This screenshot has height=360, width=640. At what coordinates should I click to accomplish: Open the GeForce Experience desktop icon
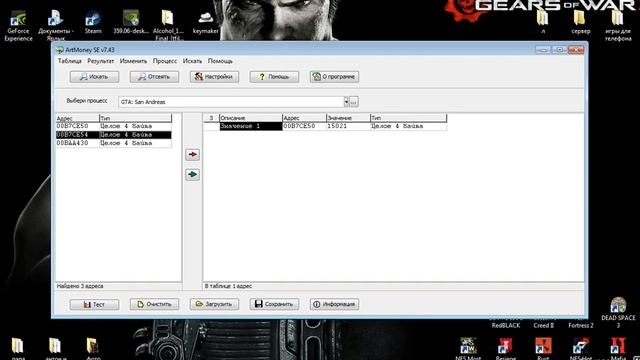(x=18, y=26)
